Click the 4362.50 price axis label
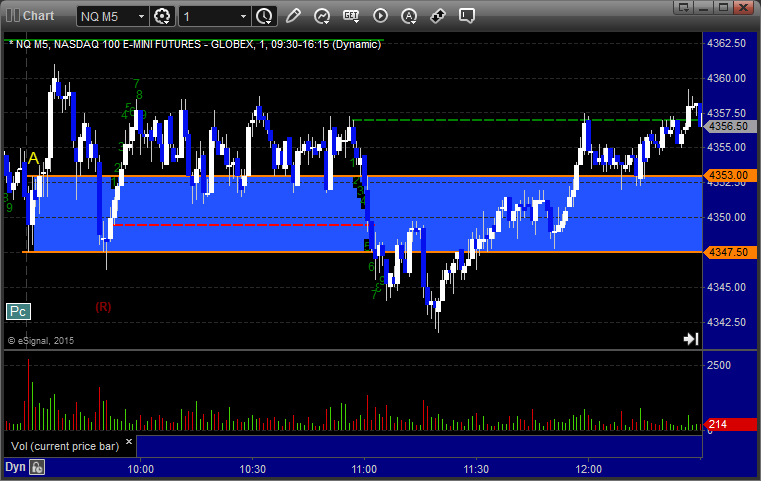Image resolution: width=761 pixels, height=481 pixels. pyautogui.click(x=727, y=43)
